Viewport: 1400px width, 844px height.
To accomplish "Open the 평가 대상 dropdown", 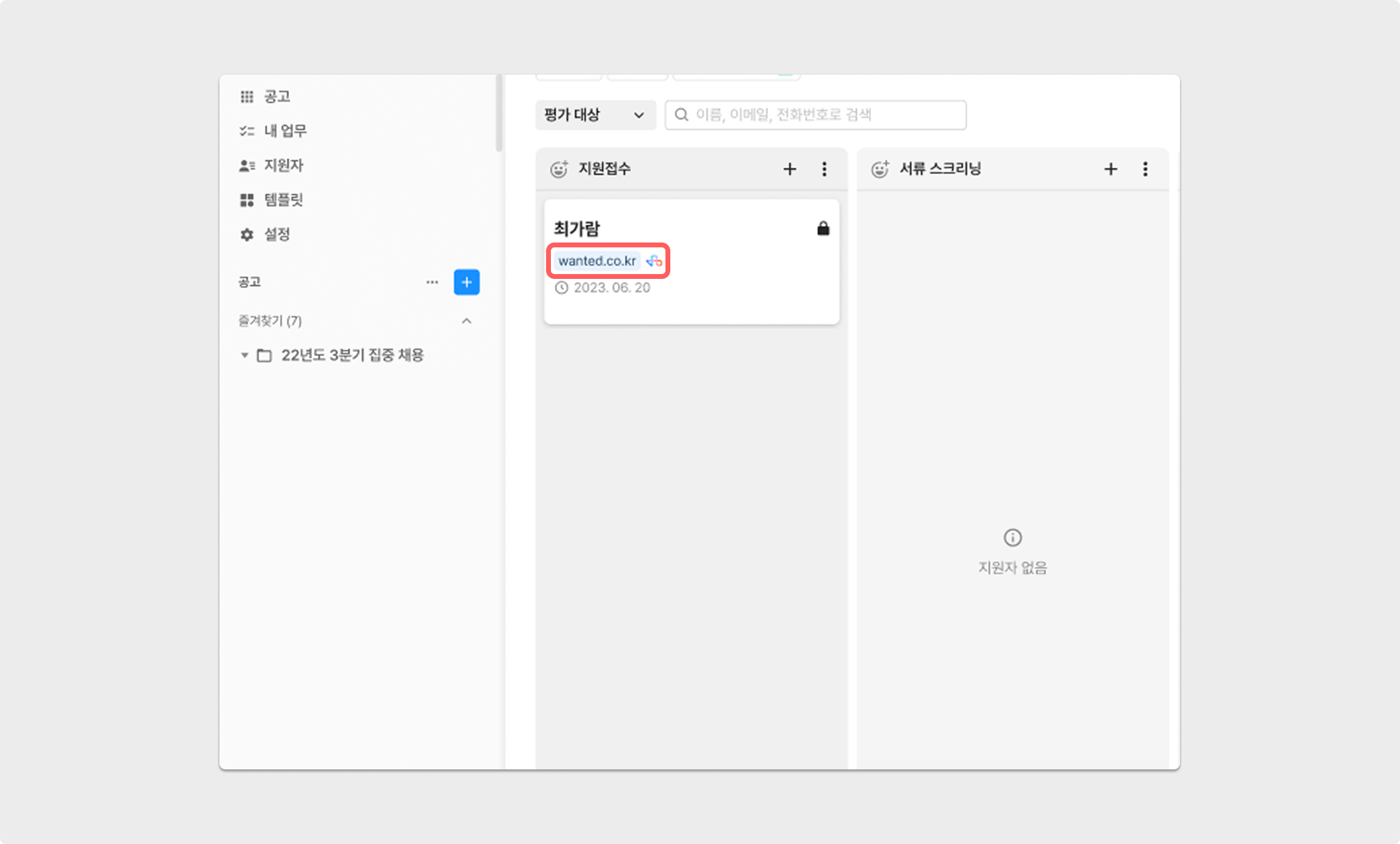I will (x=595, y=115).
